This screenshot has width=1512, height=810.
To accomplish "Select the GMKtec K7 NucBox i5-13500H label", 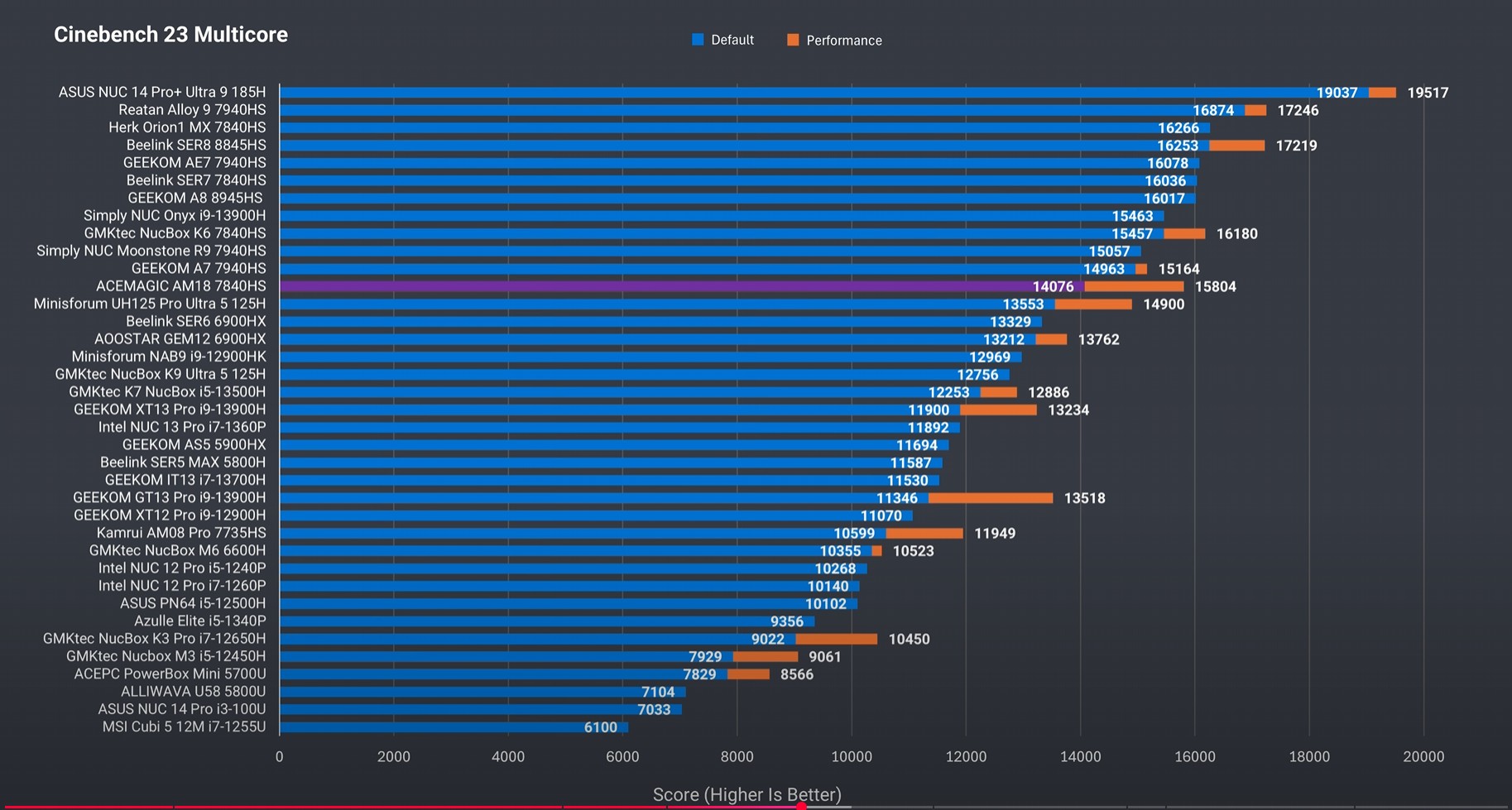I will pos(167,392).
